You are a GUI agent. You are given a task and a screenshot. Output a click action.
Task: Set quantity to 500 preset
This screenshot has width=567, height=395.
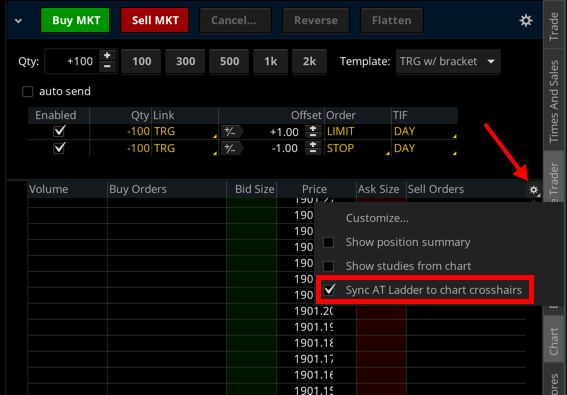(229, 61)
